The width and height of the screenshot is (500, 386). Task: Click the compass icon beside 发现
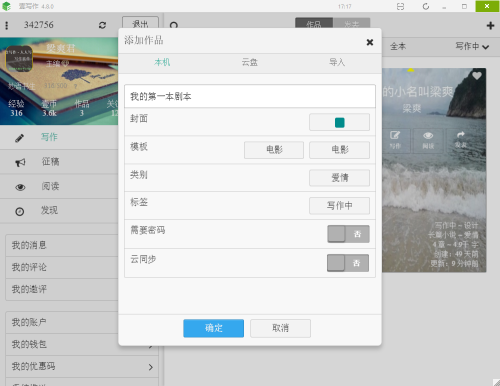click(x=20, y=211)
